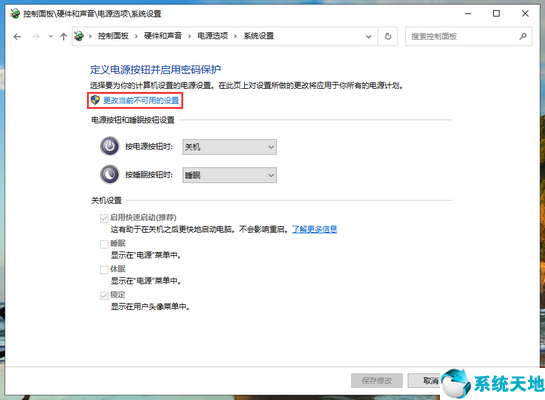545x400 pixels.
Task: Click the forward navigation arrow
Action: (x=36, y=36)
